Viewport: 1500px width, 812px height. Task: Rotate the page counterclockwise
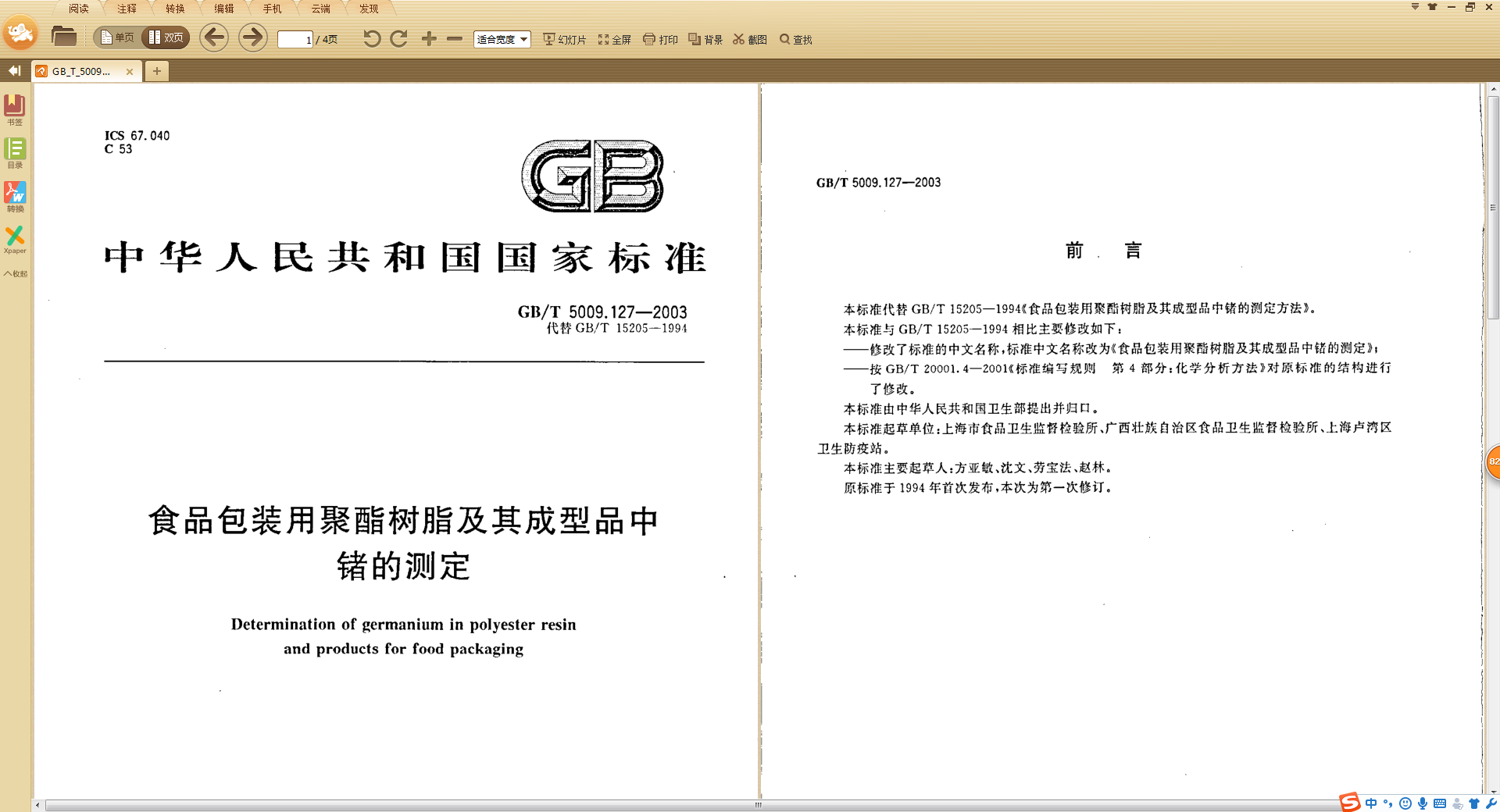(371, 39)
